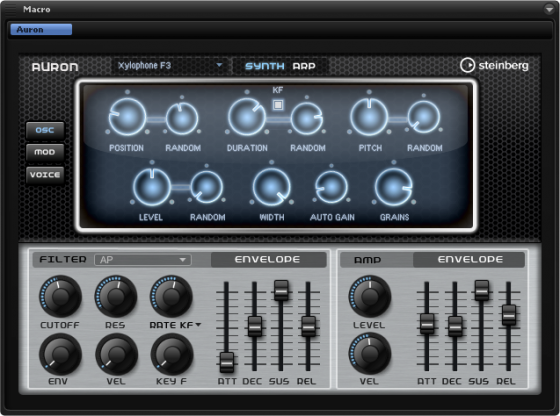Click the filter envelope SUS slider handle

click(x=281, y=290)
